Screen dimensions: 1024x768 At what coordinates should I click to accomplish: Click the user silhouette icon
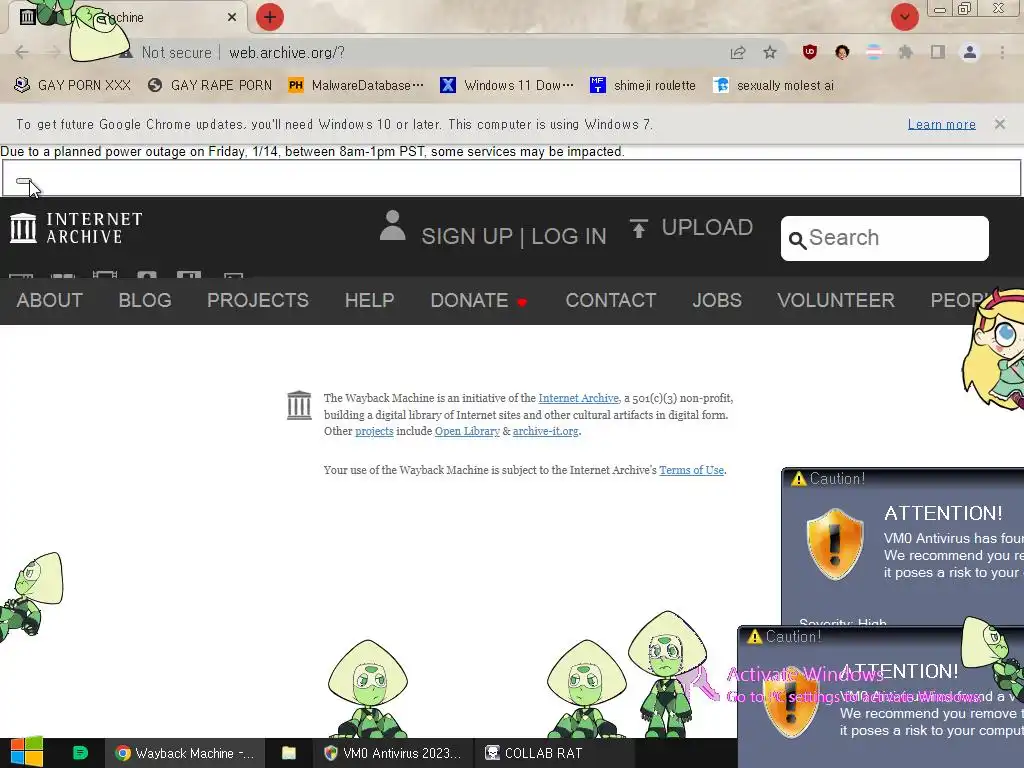392,225
